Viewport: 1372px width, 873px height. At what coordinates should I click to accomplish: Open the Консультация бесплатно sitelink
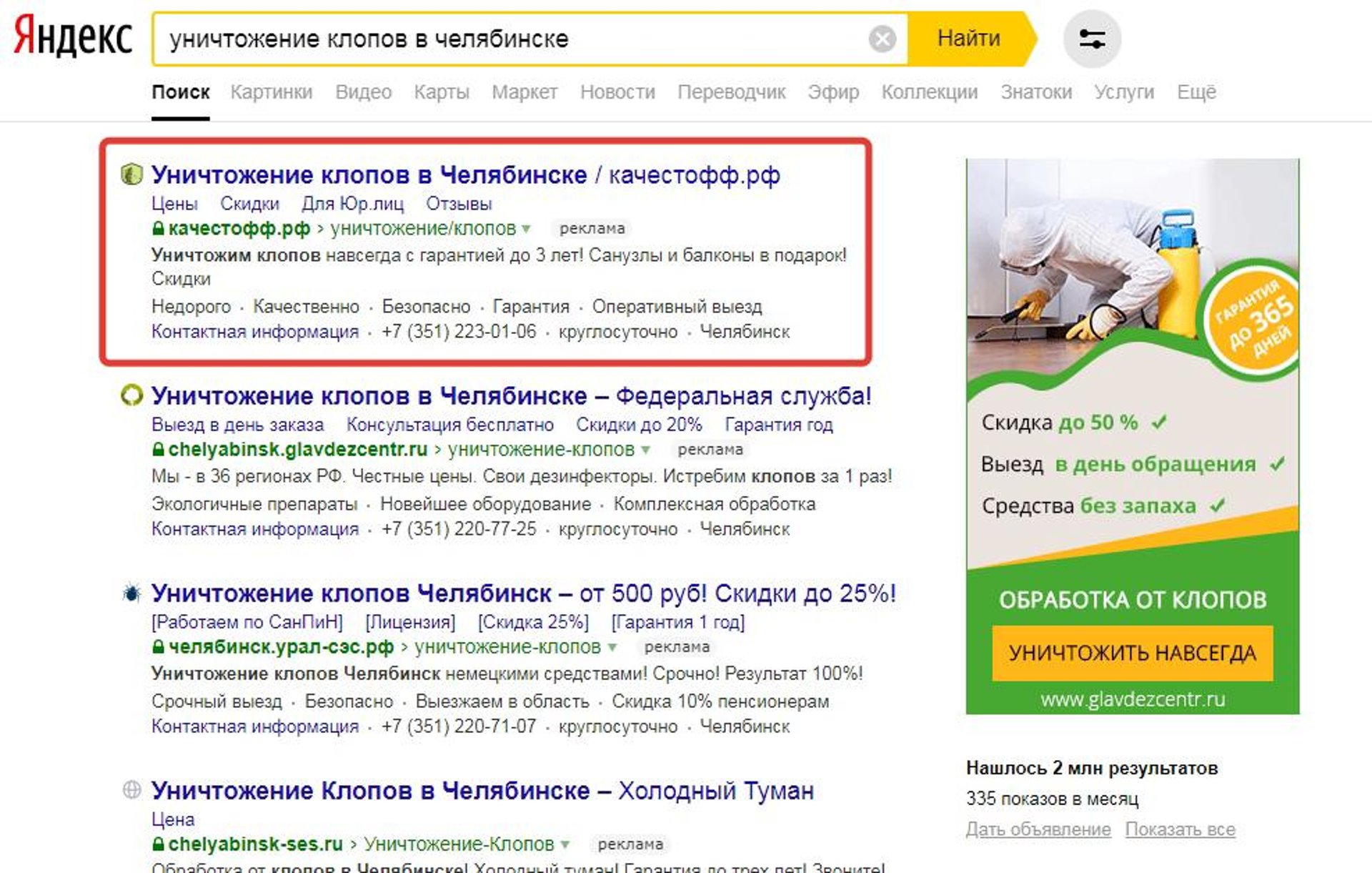tap(449, 425)
